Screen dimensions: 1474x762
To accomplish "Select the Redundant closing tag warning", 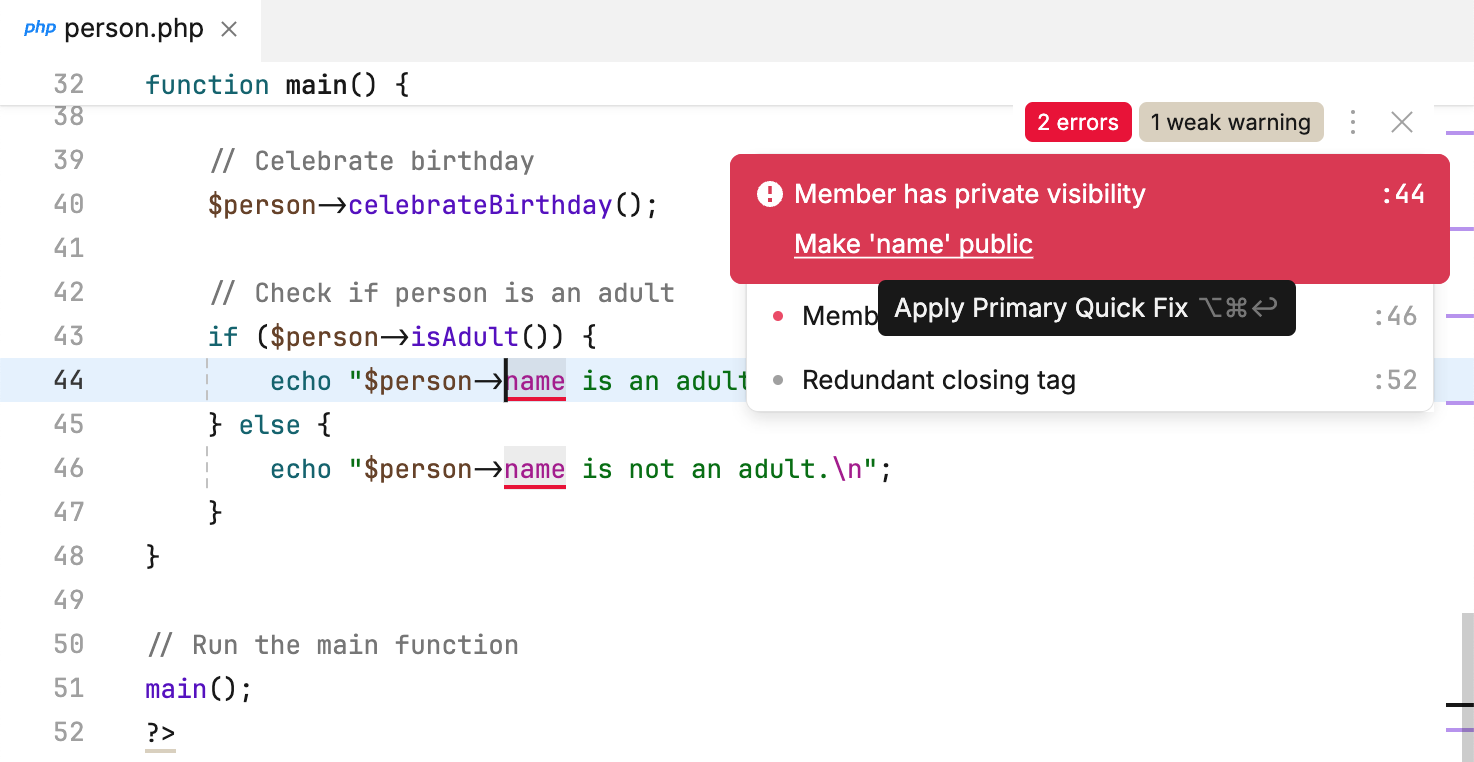I will [938, 380].
